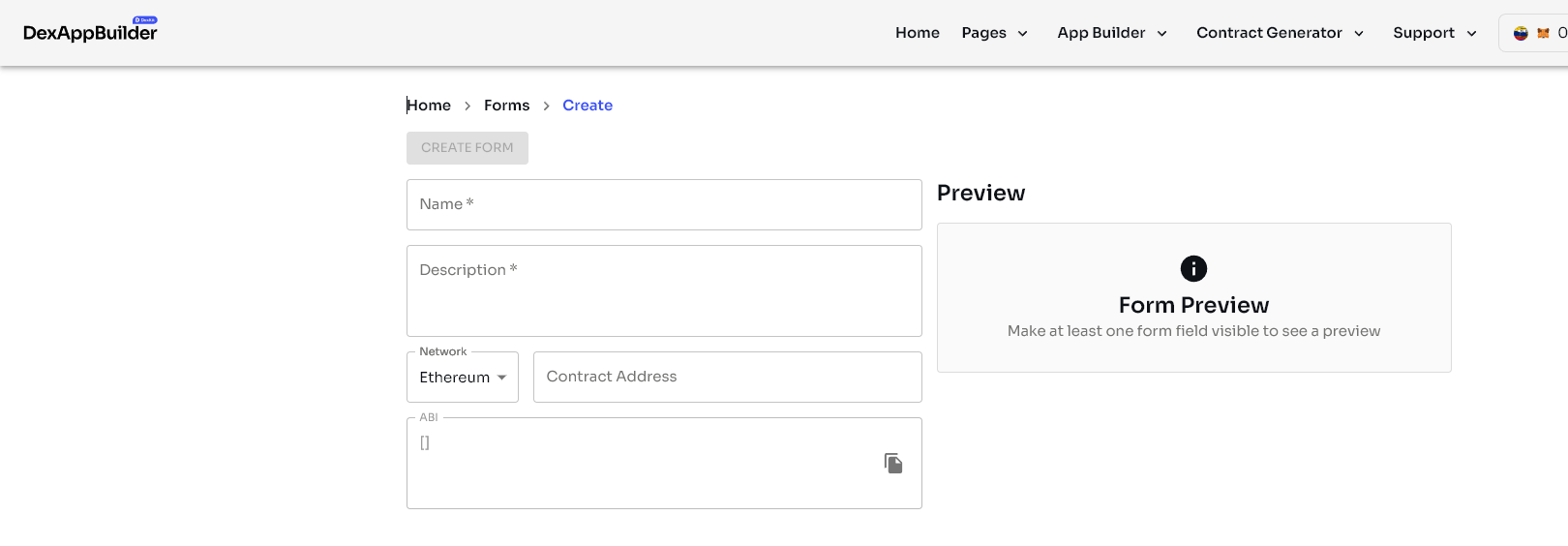Click the MetaMask fox icon
Image resolution: width=1568 pixels, height=546 pixels.
1543,33
